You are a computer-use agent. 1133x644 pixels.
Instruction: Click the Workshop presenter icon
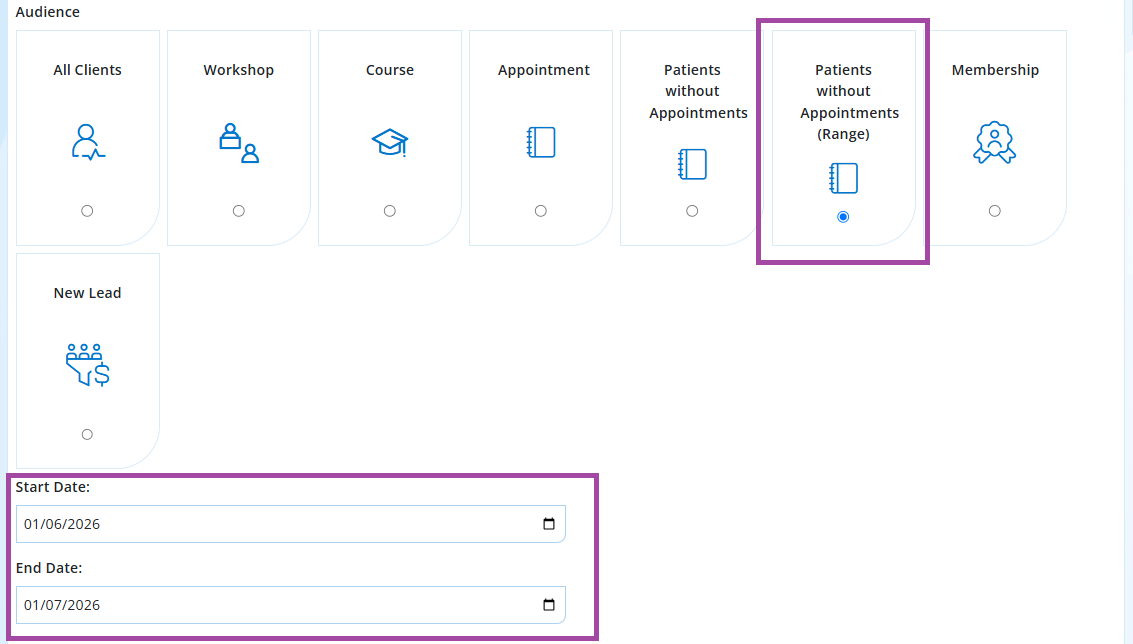(x=239, y=142)
